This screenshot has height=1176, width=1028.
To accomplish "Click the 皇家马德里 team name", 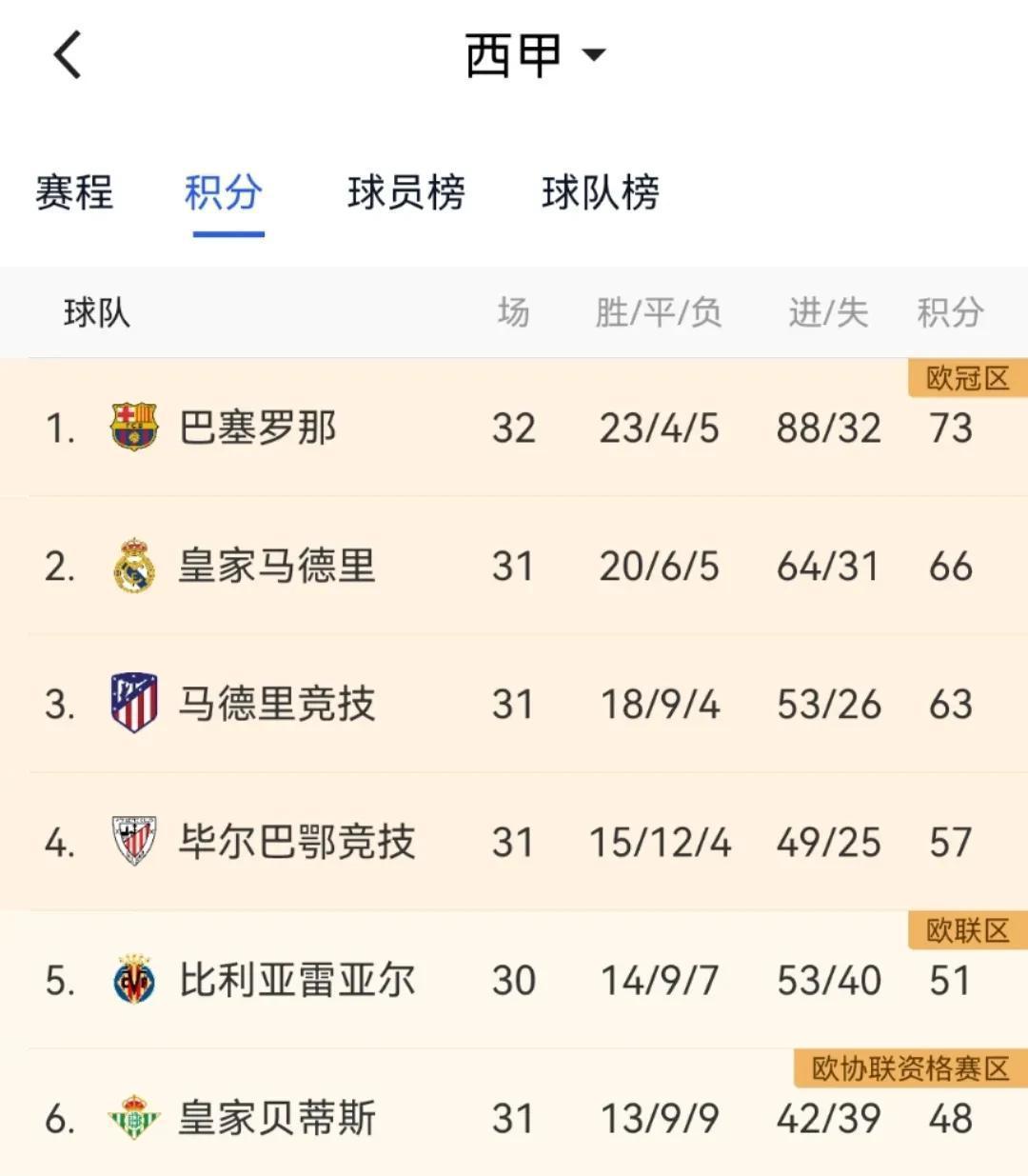I will coord(274,566).
